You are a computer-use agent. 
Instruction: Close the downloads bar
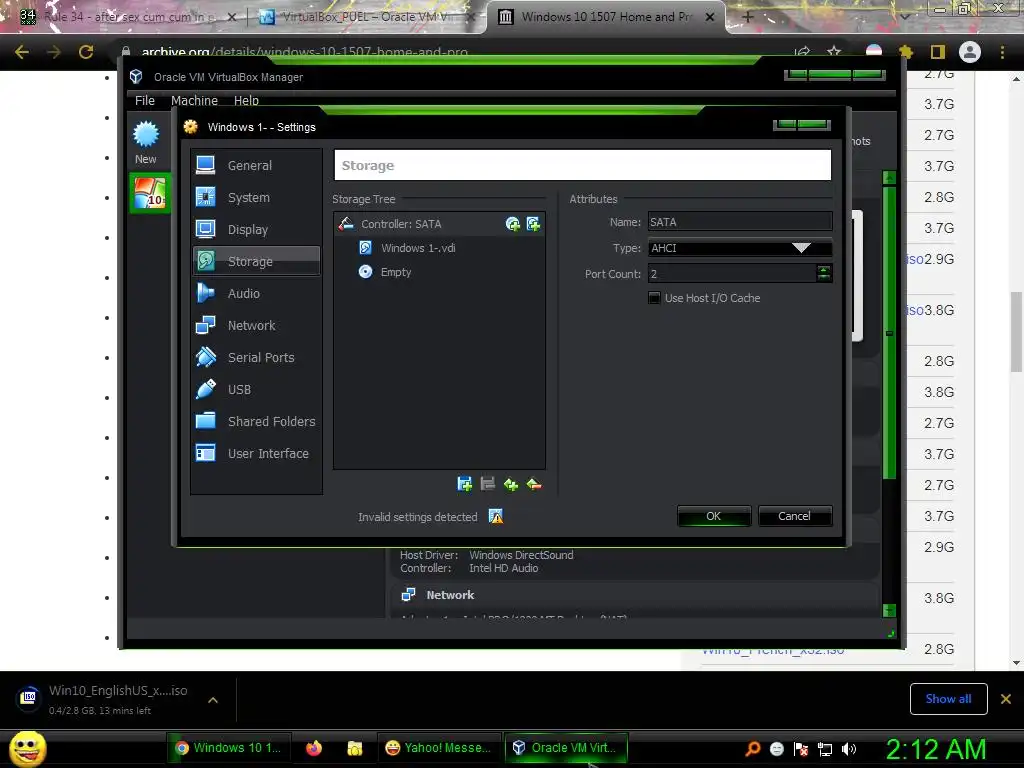[x=1006, y=699]
